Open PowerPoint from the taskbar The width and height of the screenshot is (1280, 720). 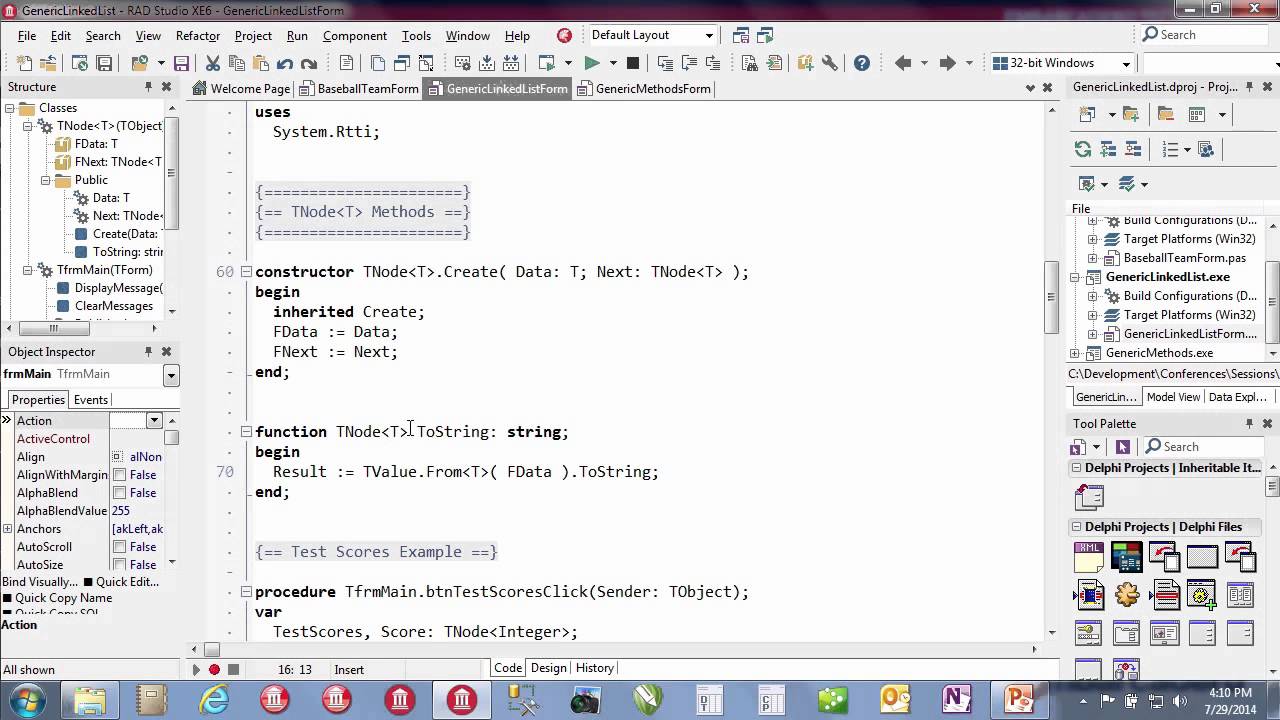click(1019, 698)
